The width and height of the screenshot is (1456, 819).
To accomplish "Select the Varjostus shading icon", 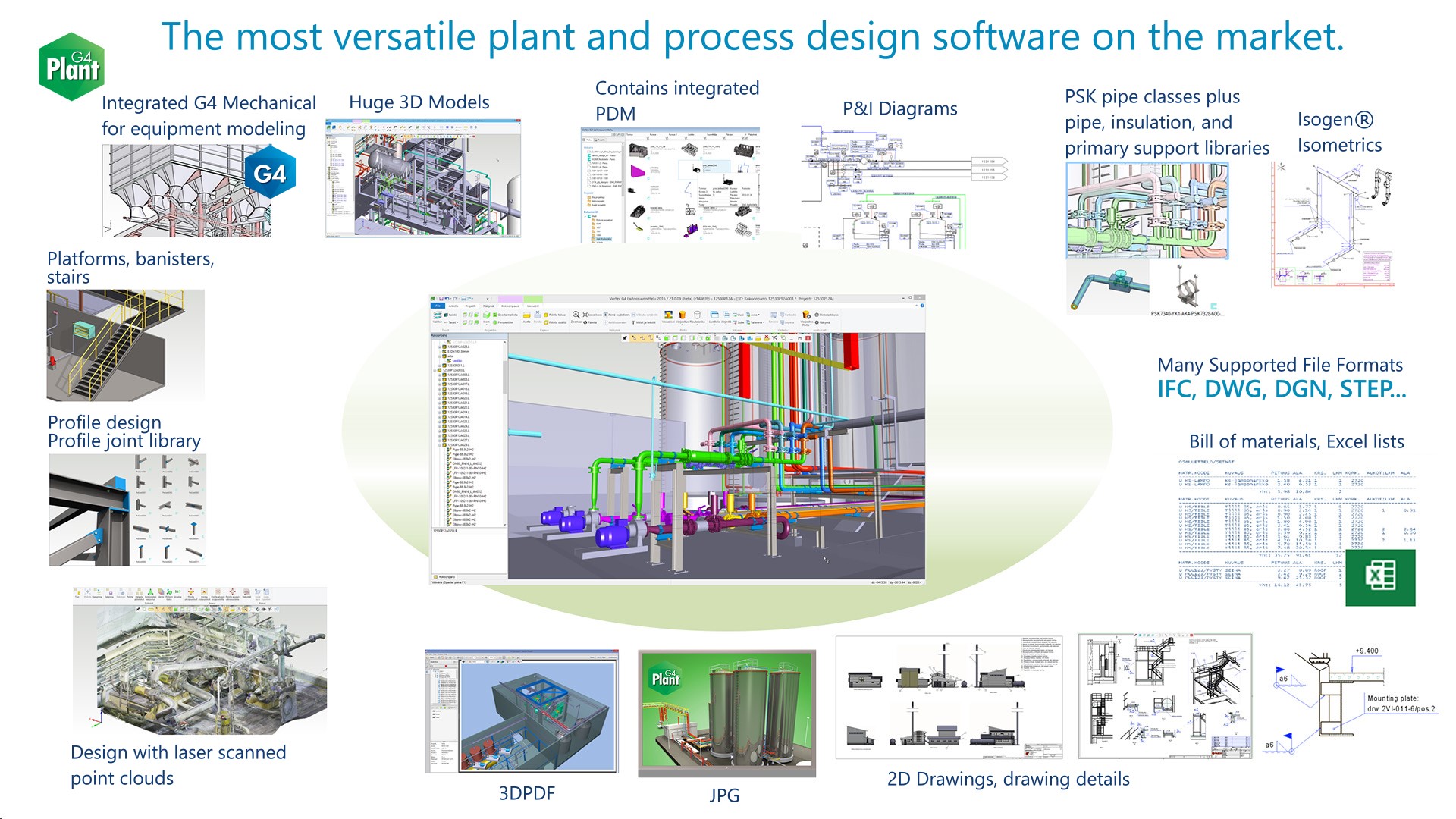I will 682,315.
